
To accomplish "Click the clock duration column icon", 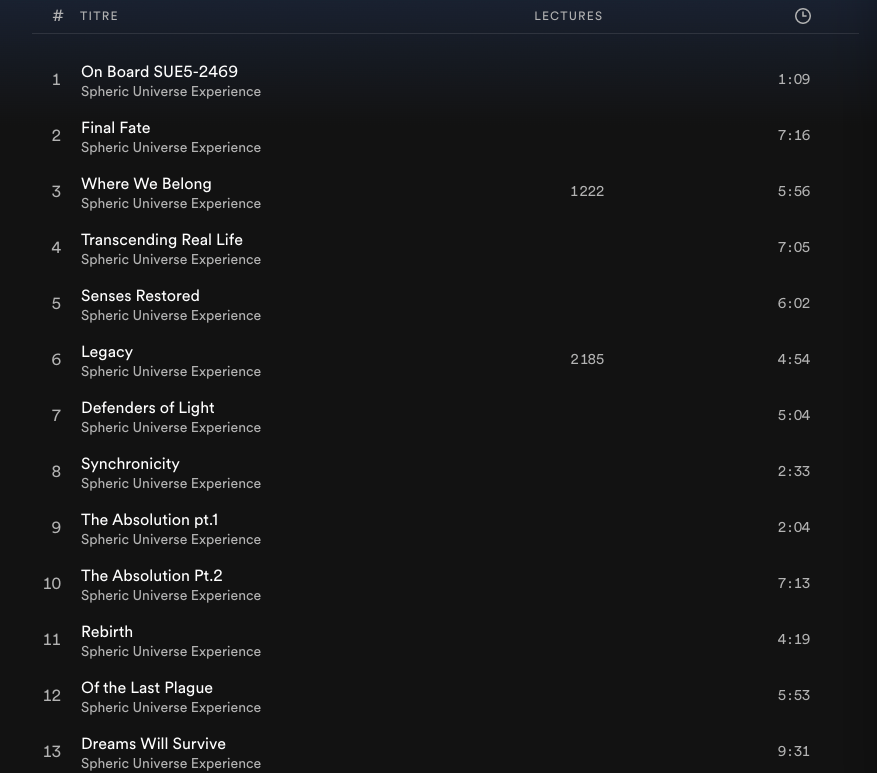I will tap(803, 16).
